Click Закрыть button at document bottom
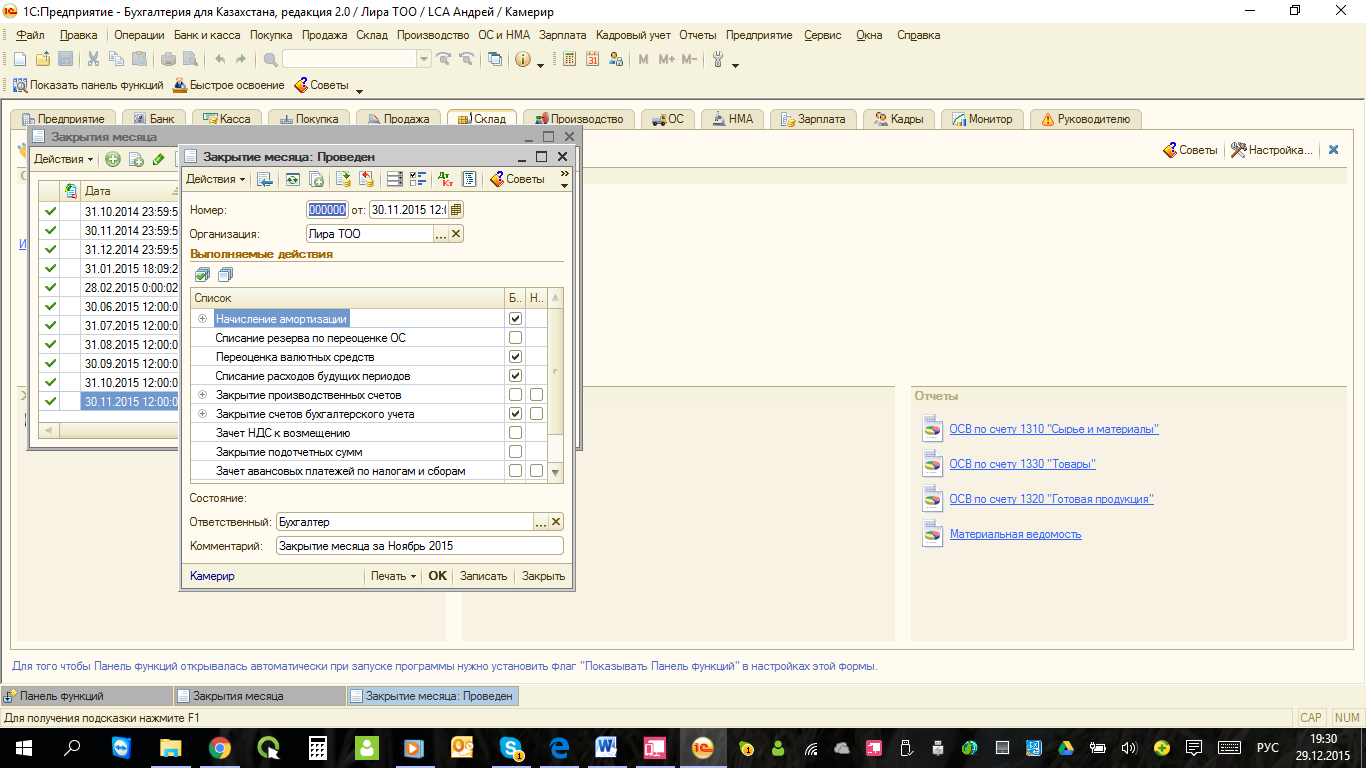1366x768 pixels. pos(544,576)
